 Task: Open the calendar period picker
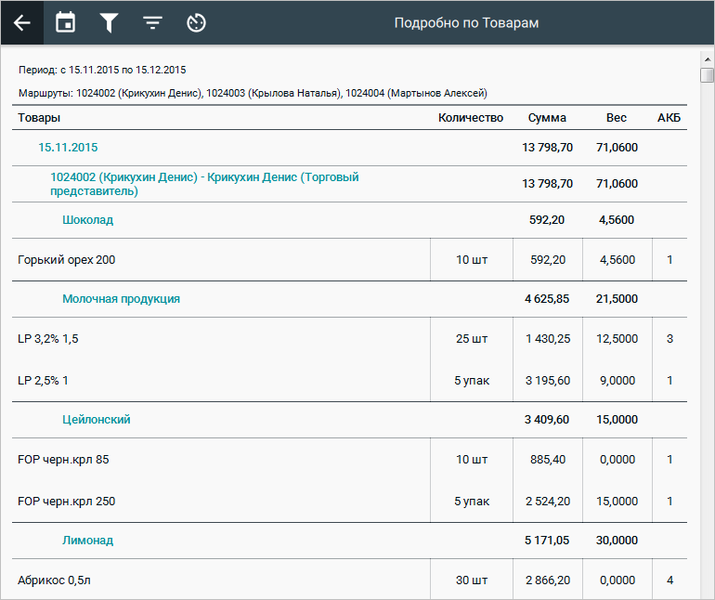[x=65, y=23]
